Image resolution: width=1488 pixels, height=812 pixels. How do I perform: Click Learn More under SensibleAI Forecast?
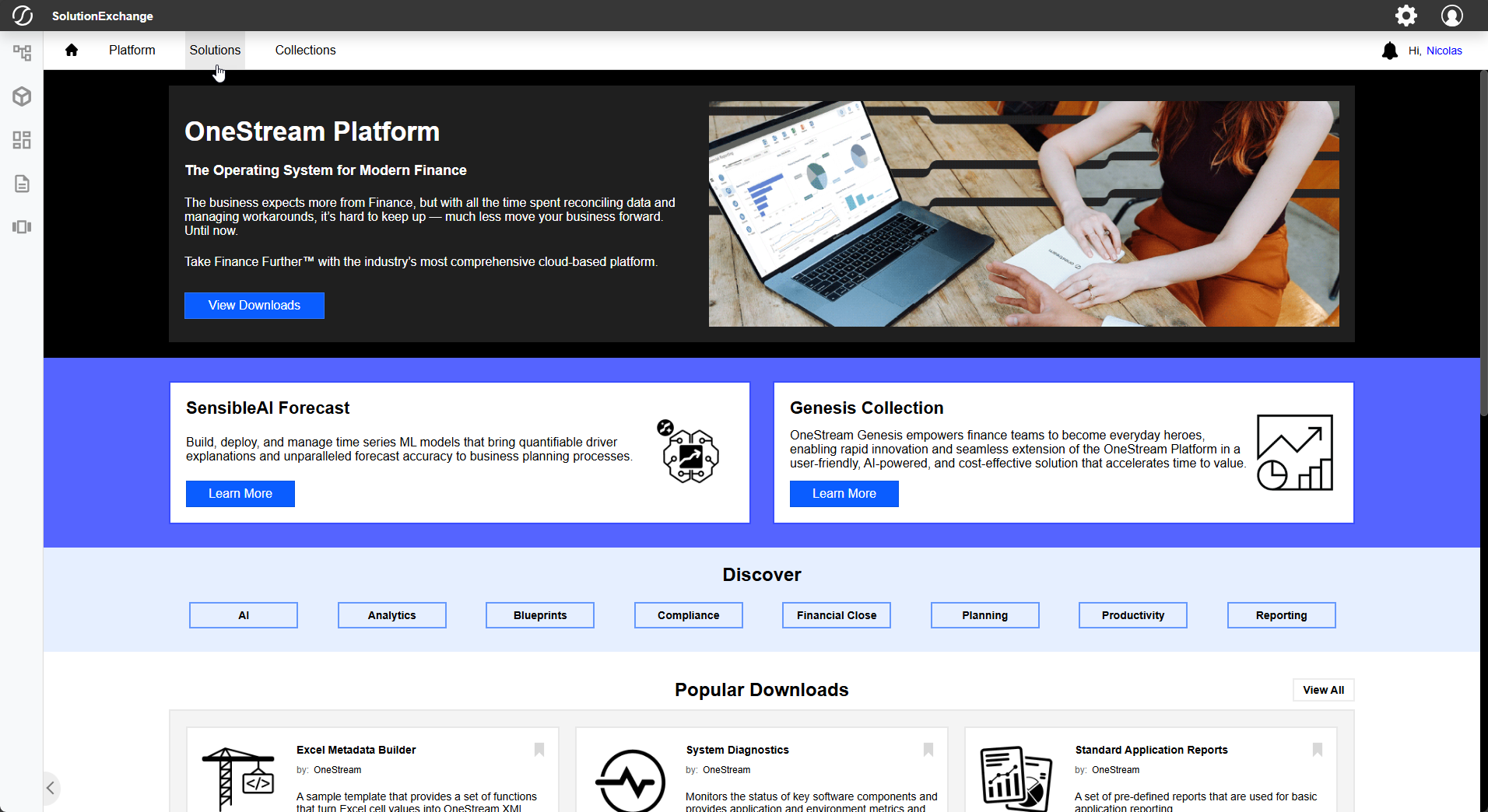click(x=240, y=494)
